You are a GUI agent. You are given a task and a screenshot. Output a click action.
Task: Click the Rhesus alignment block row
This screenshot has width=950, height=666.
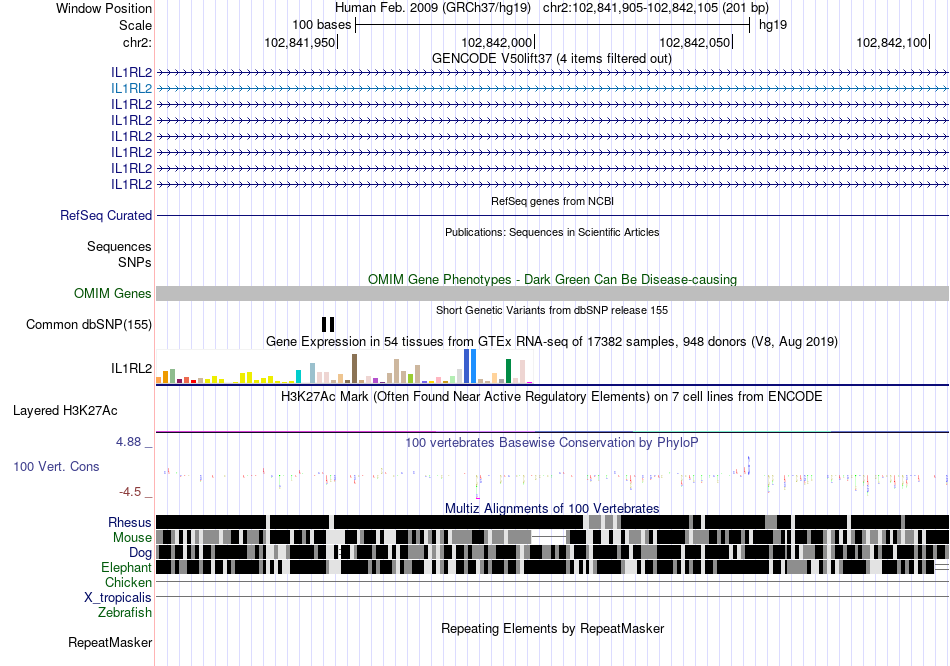(553, 522)
